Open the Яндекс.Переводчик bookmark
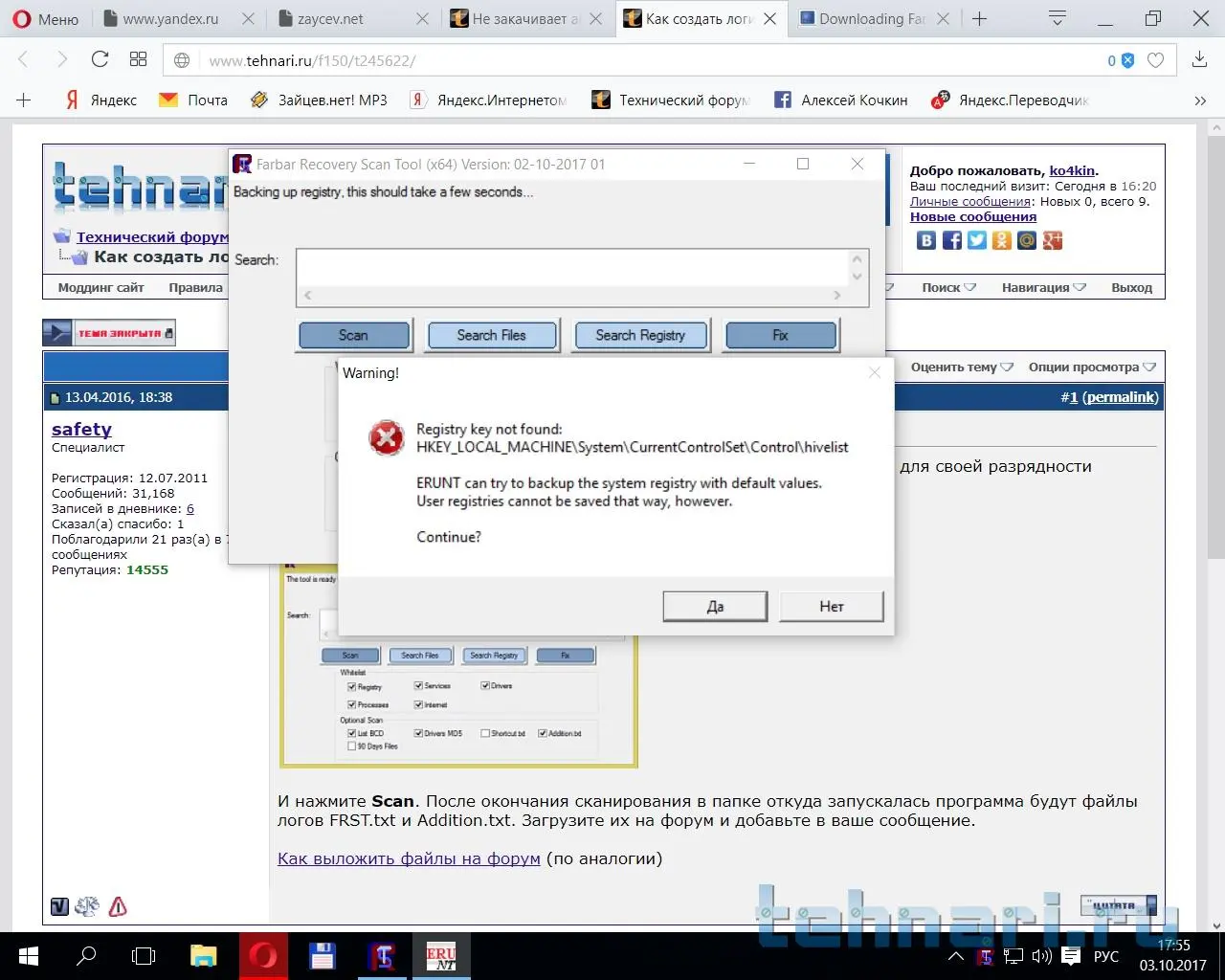 [1011, 100]
